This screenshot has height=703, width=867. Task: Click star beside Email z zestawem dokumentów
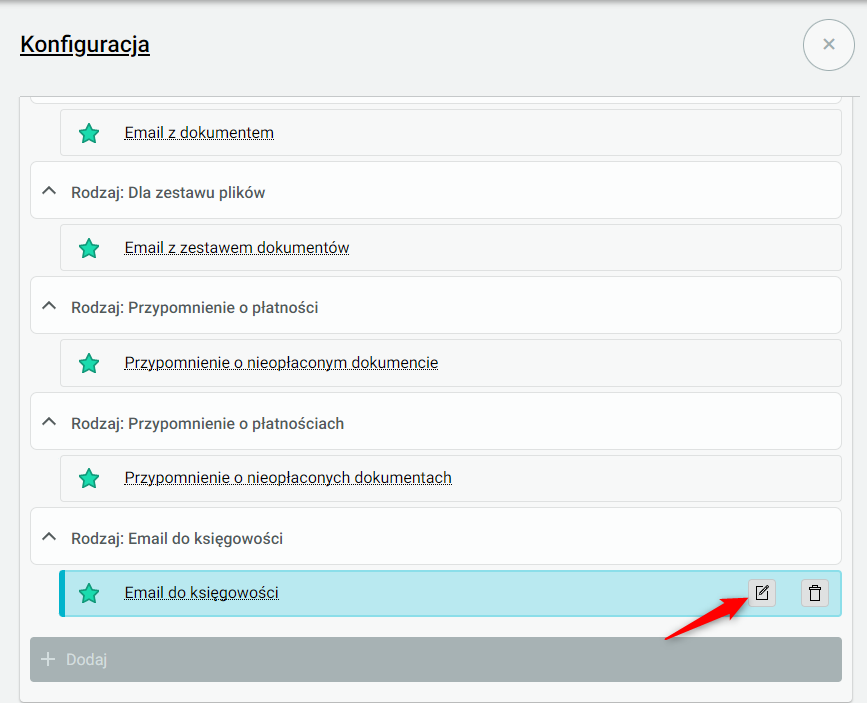[89, 248]
